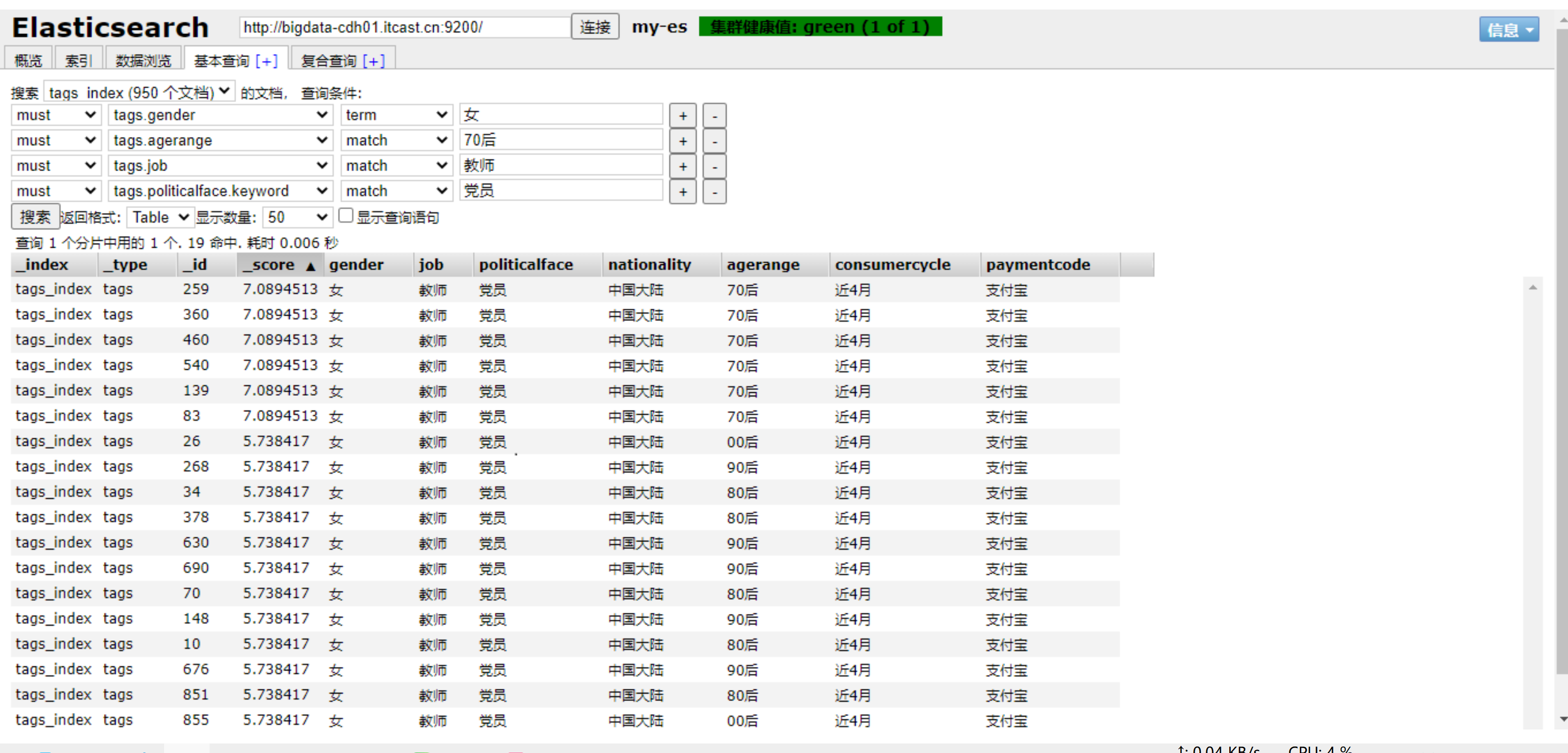
Task: Open the 信息 info menu button
Action: point(1508,29)
